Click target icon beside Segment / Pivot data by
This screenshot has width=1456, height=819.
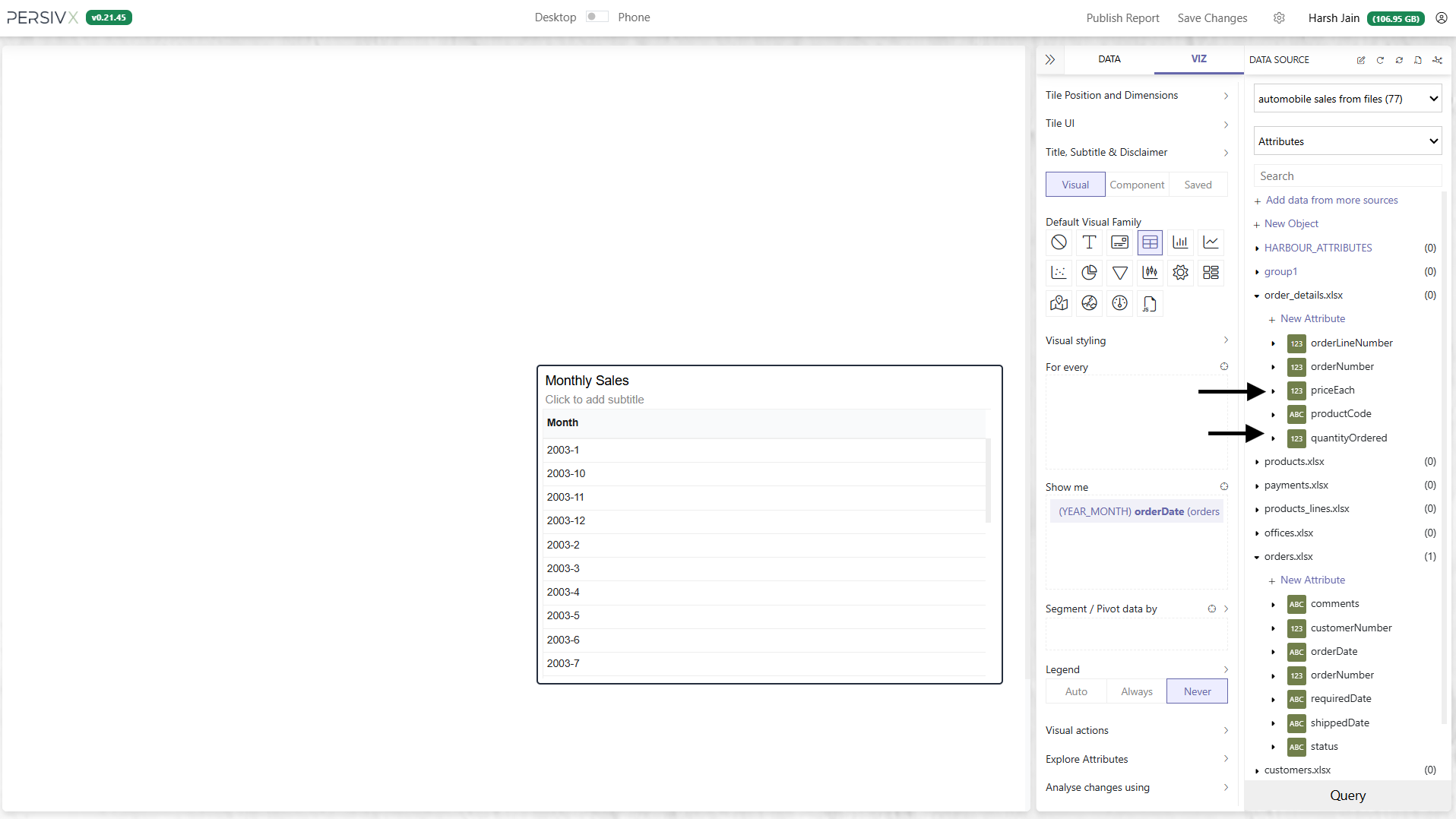1212,609
